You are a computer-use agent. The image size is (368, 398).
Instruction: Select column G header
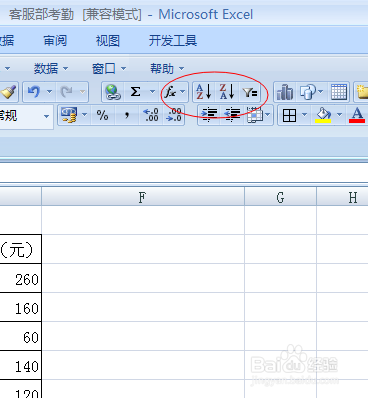(280, 198)
